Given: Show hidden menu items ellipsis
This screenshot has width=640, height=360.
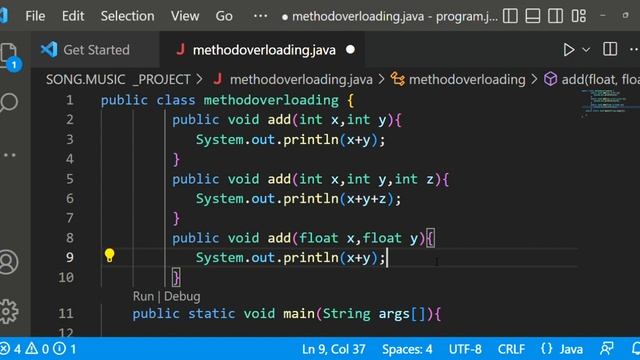Looking at the screenshot, I should point(260,16).
